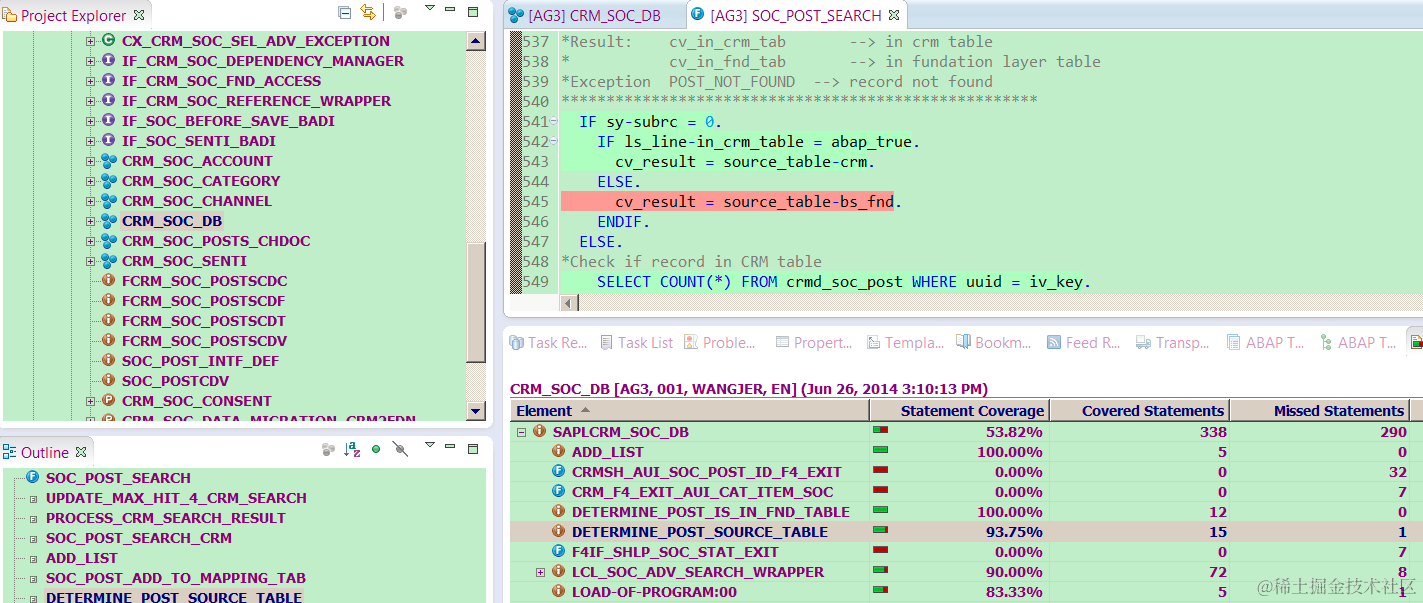
Task: Collapse All in Project Explorer toolbar
Action: tap(344, 13)
